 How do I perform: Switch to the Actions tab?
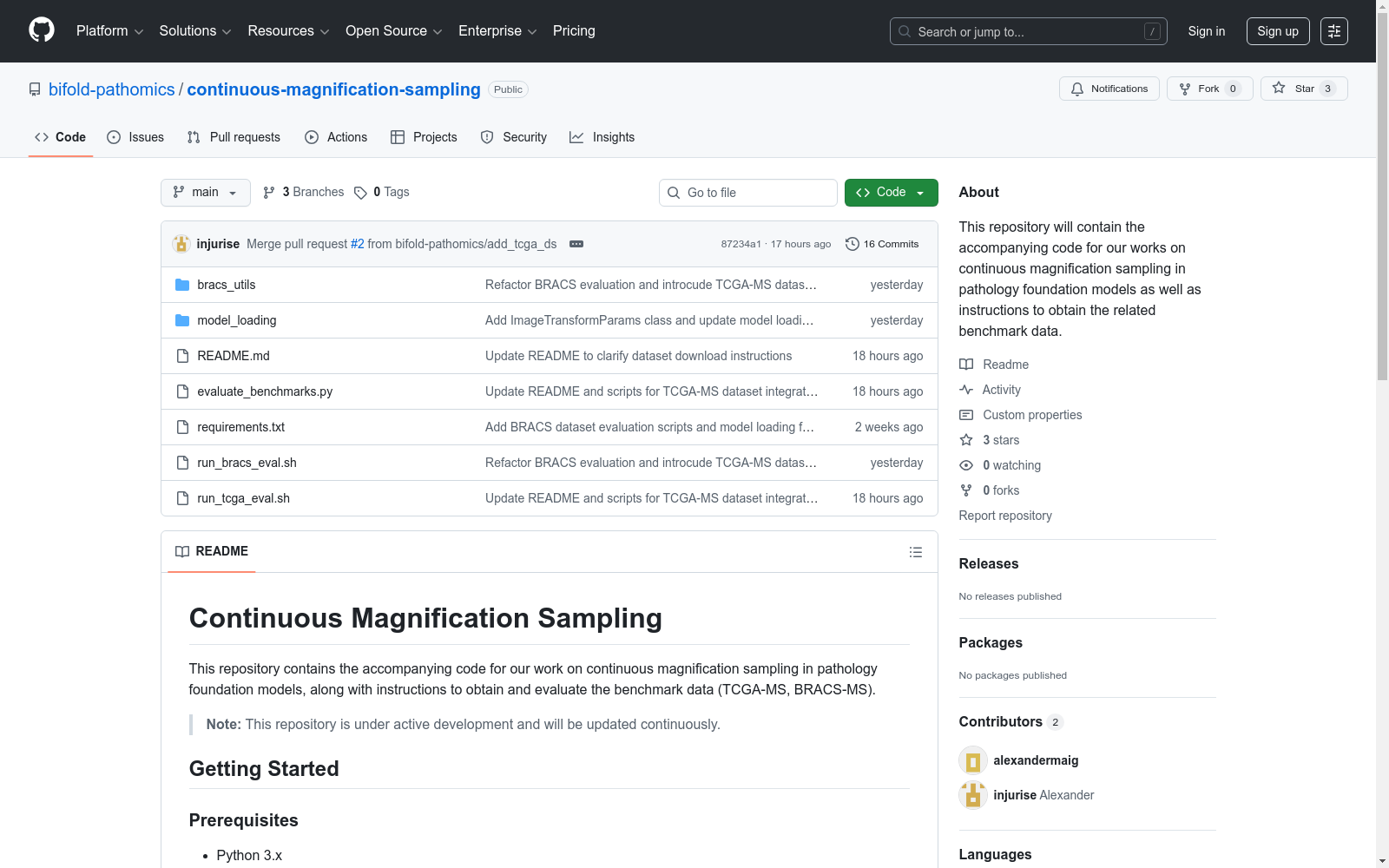click(x=336, y=137)
